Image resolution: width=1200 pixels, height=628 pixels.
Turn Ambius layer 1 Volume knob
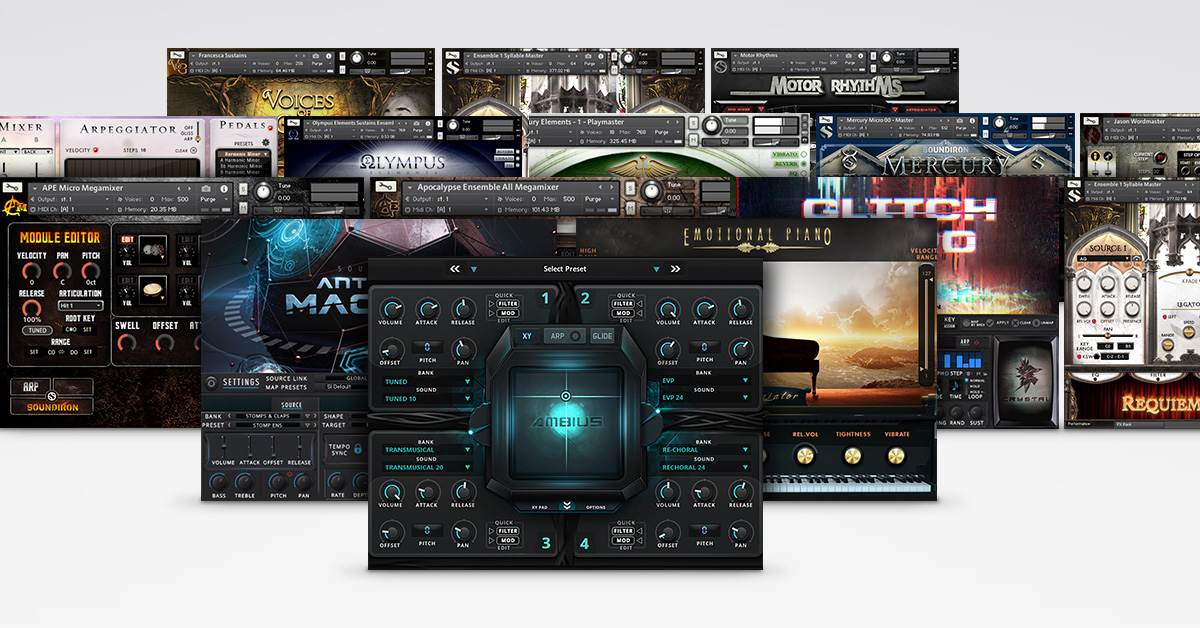[x=392, y=308]
